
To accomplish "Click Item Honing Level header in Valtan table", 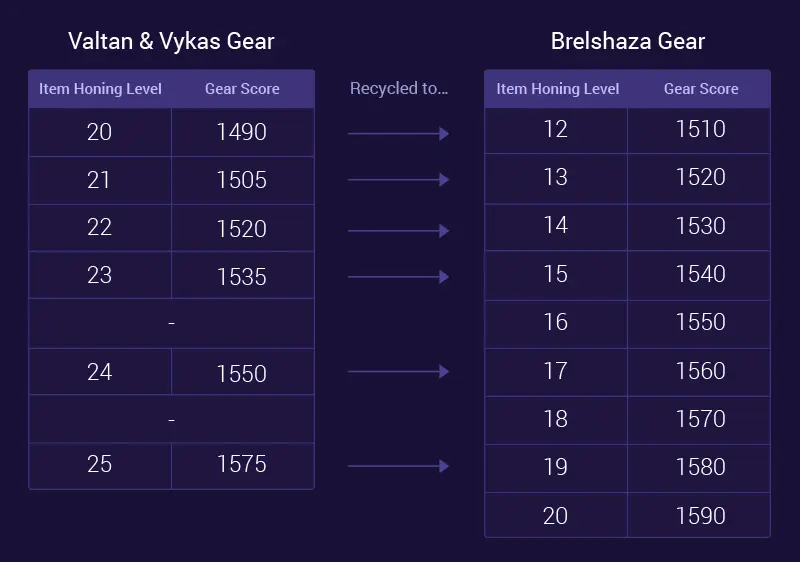I will (101, 89).
